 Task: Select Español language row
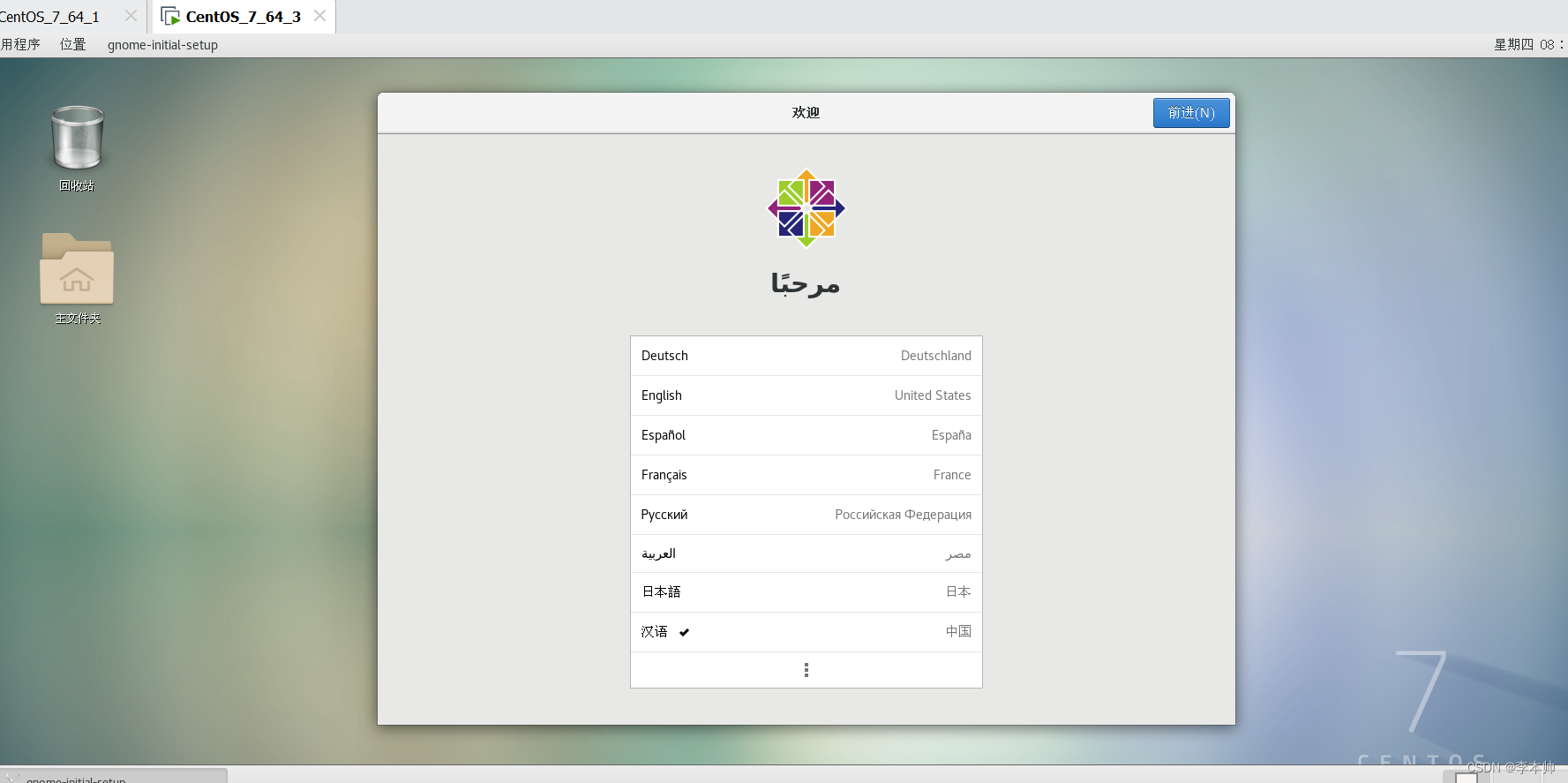807,435
